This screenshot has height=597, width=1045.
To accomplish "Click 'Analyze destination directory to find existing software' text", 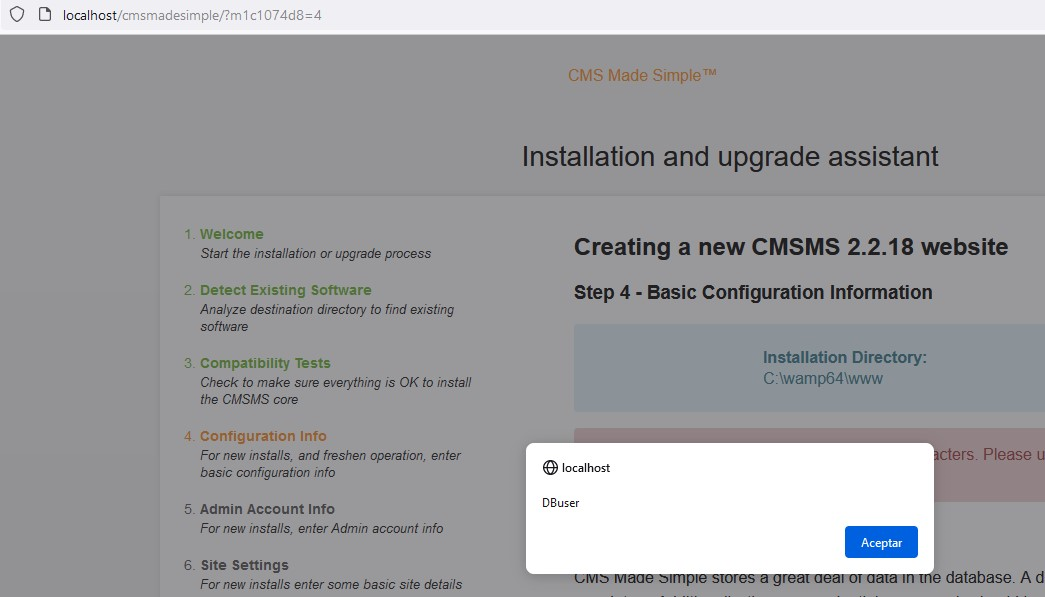I will point(327,318).
